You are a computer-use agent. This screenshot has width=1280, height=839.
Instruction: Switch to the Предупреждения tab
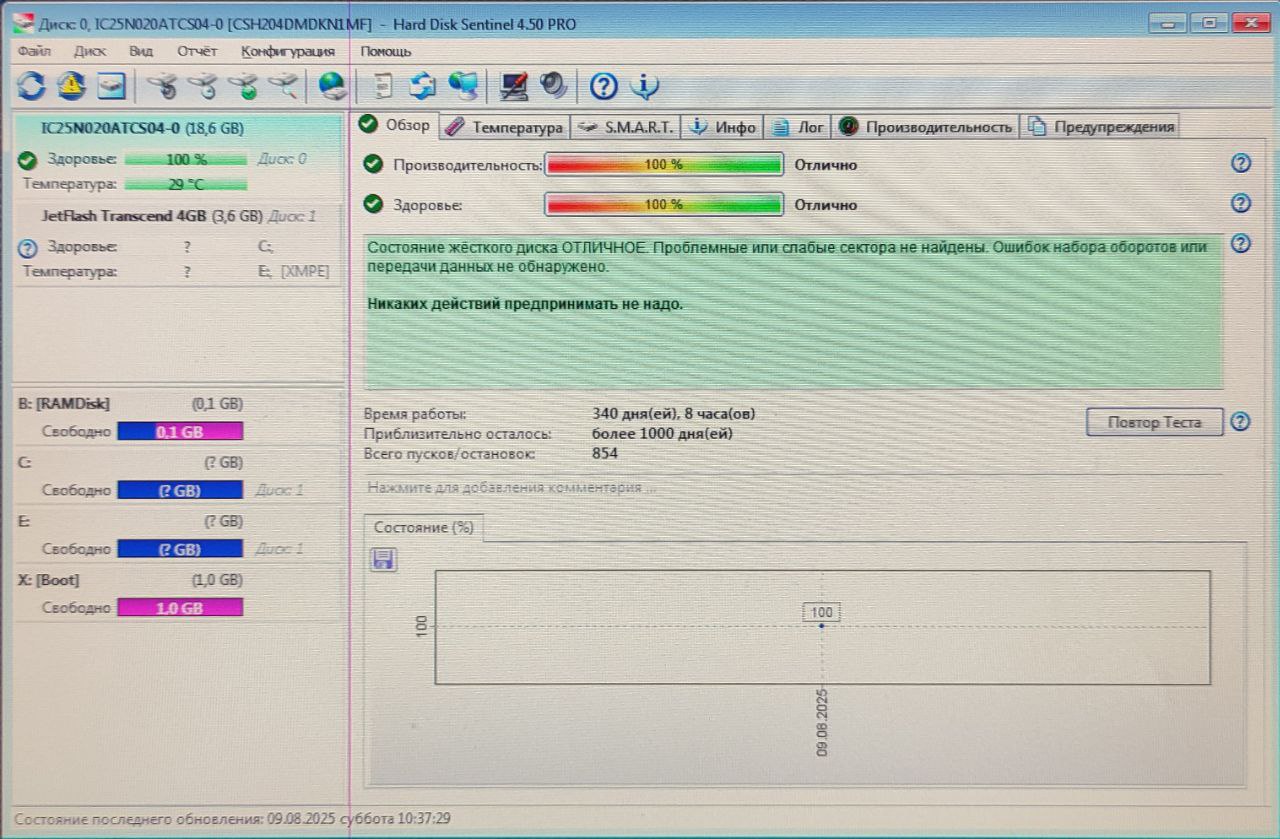1100,127
